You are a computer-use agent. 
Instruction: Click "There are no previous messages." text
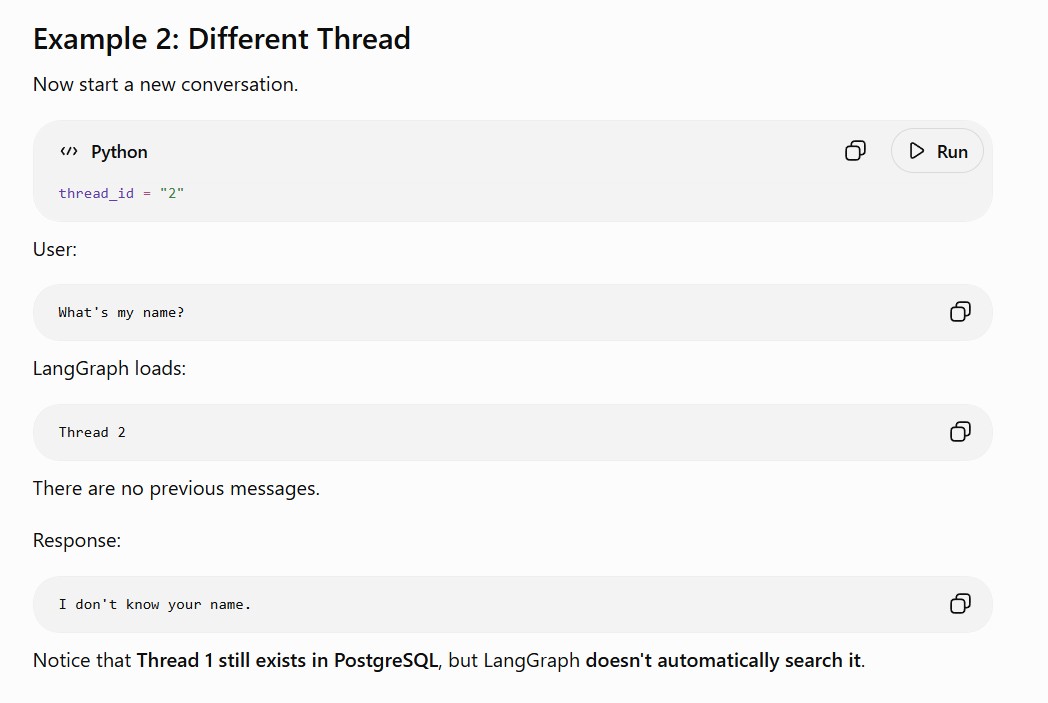coord(176,488)
